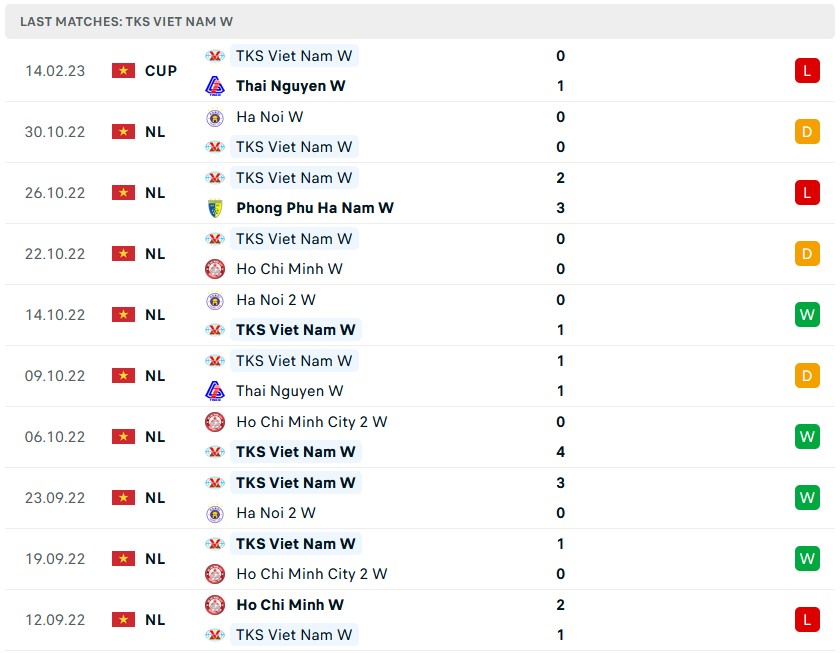Open the TKS Viet Nam W team link
This screenshot has width=840, height=653.
294,56
